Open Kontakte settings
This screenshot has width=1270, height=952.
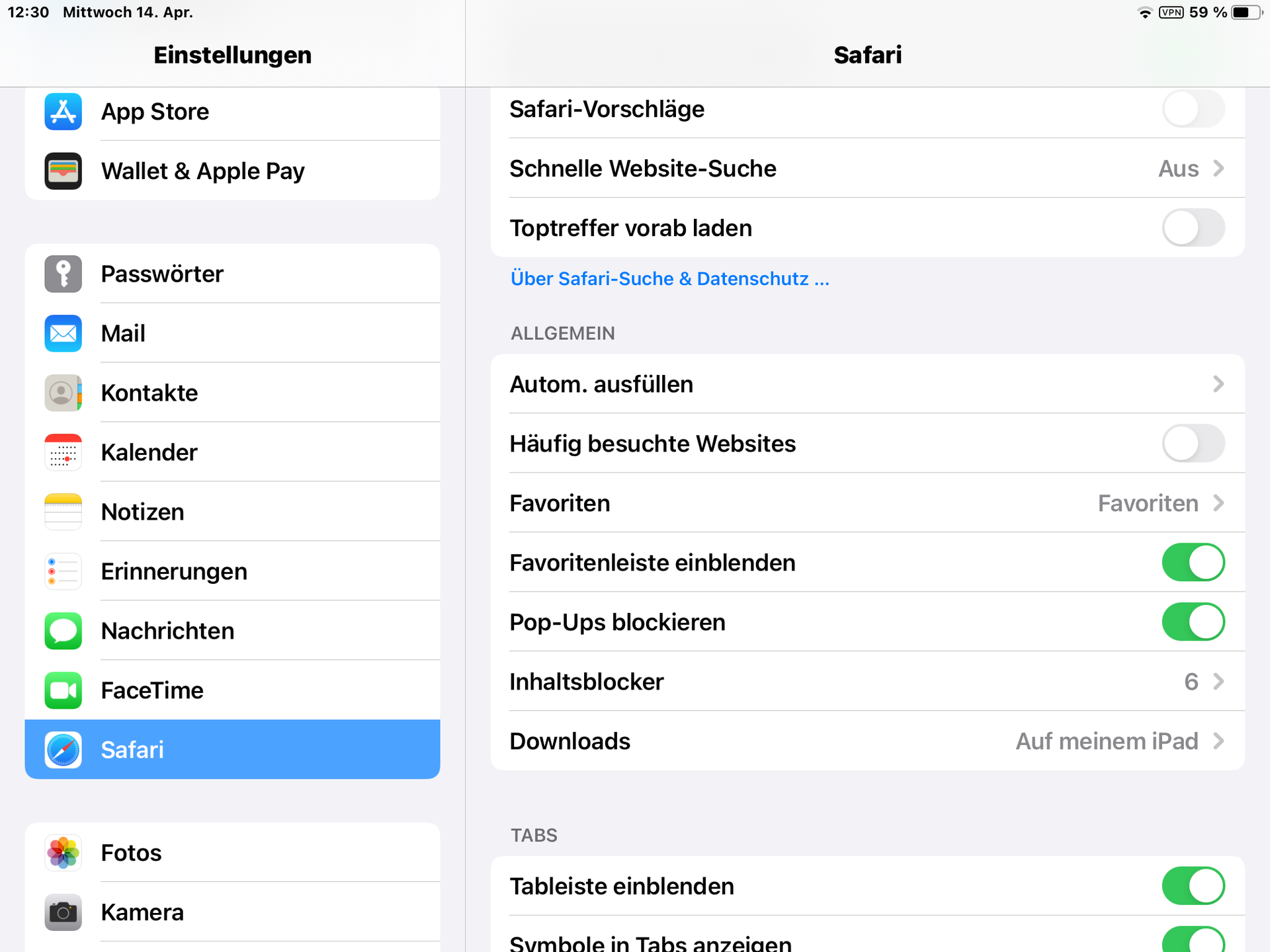232,393
